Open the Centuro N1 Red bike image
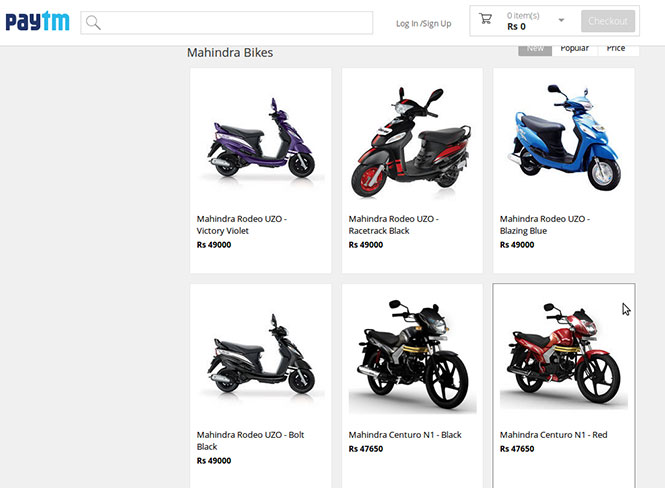The width and height of the screenshot is (665, 488). coord(564,354)
